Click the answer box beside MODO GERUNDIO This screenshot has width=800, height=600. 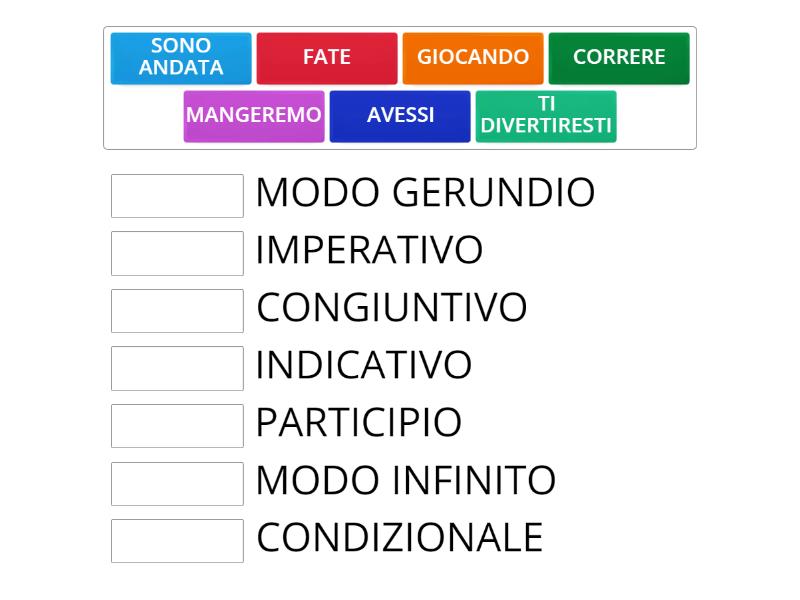[177, 196]
